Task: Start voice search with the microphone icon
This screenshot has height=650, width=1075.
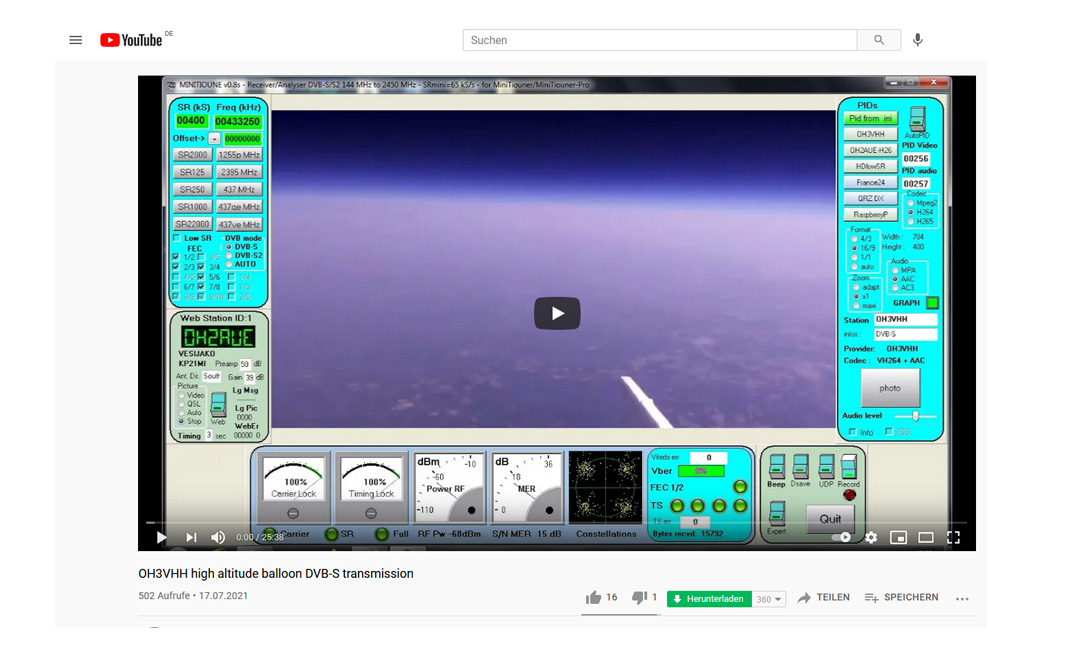Action: point(917,40)
